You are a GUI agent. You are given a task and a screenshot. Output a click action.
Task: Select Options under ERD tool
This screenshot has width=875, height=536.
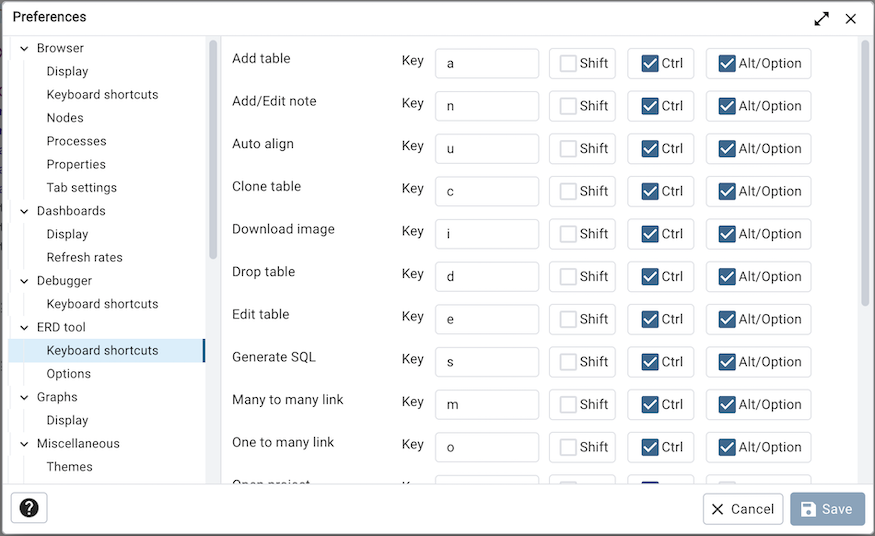click(x=69, y=374)
